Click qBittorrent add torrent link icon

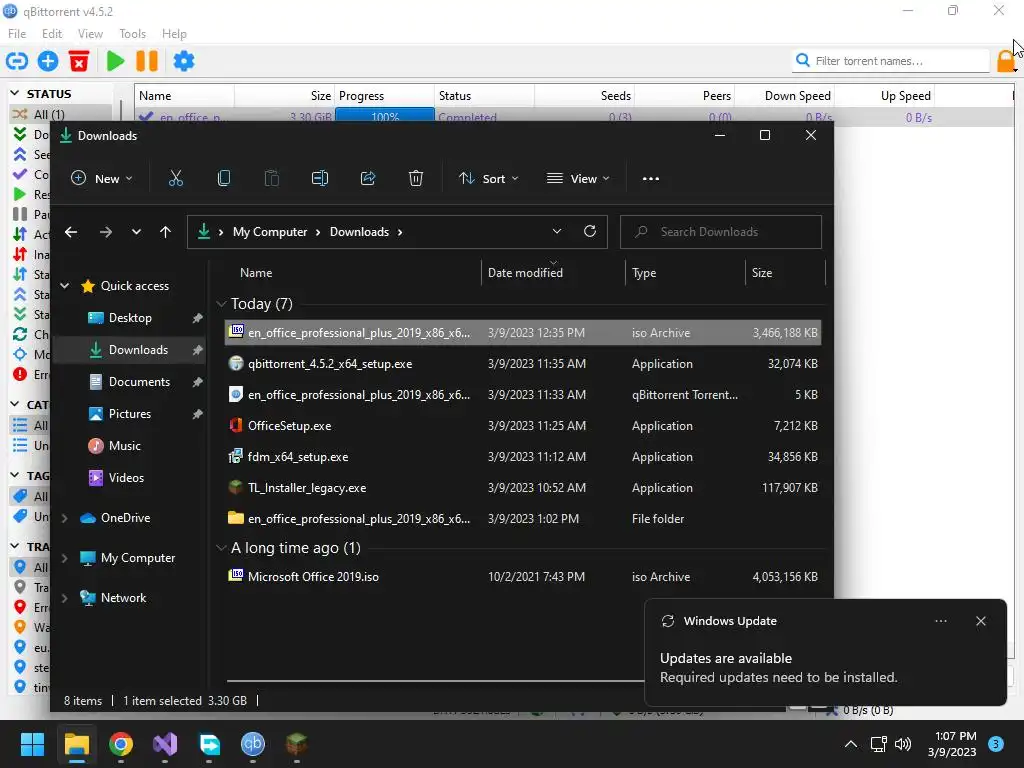click(x=17, y=61)
